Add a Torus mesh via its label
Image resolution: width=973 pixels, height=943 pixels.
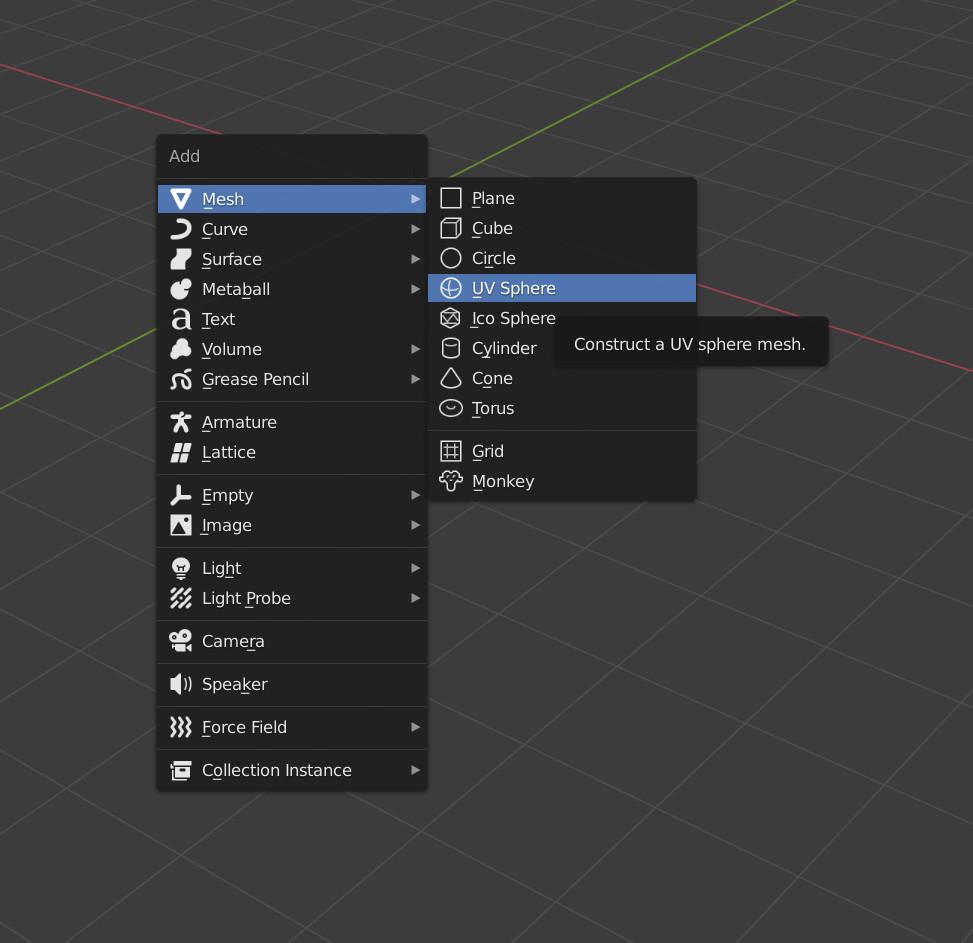click(x=493, y=408)
